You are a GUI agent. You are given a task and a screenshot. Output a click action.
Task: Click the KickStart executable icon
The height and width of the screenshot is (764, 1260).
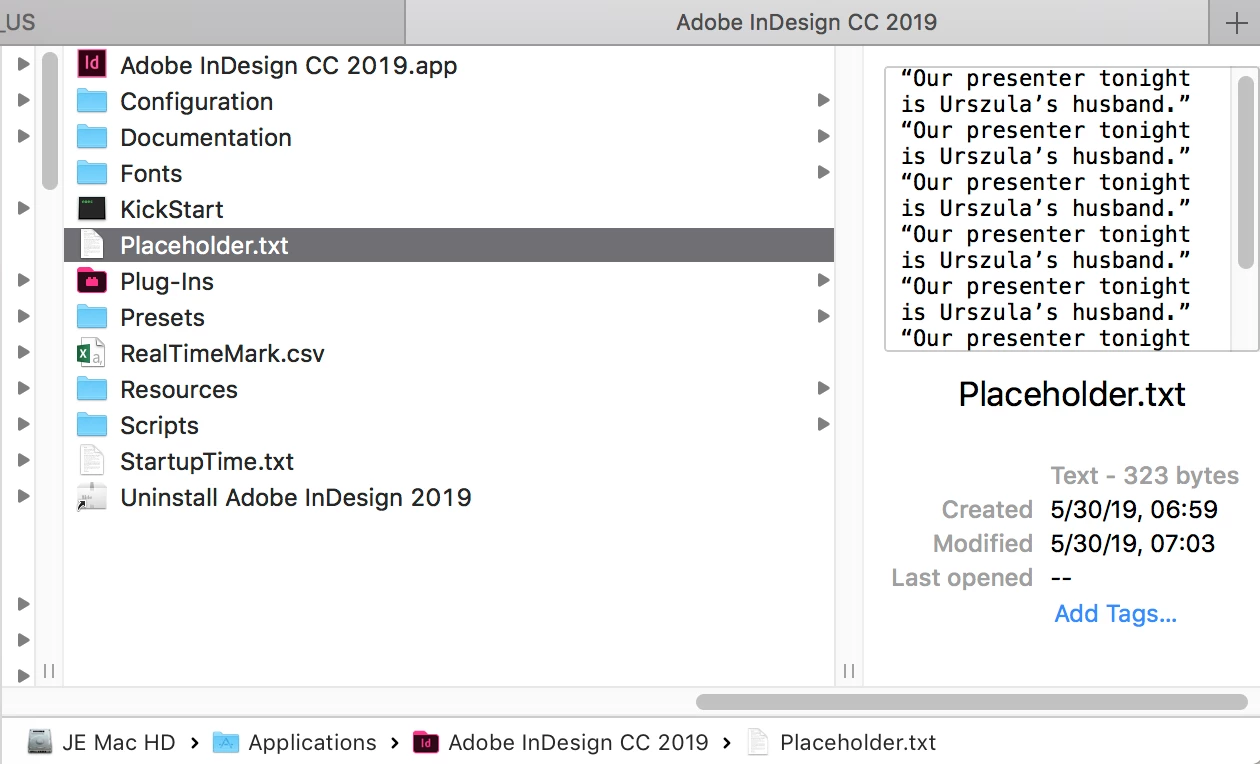tap(92, 209)
